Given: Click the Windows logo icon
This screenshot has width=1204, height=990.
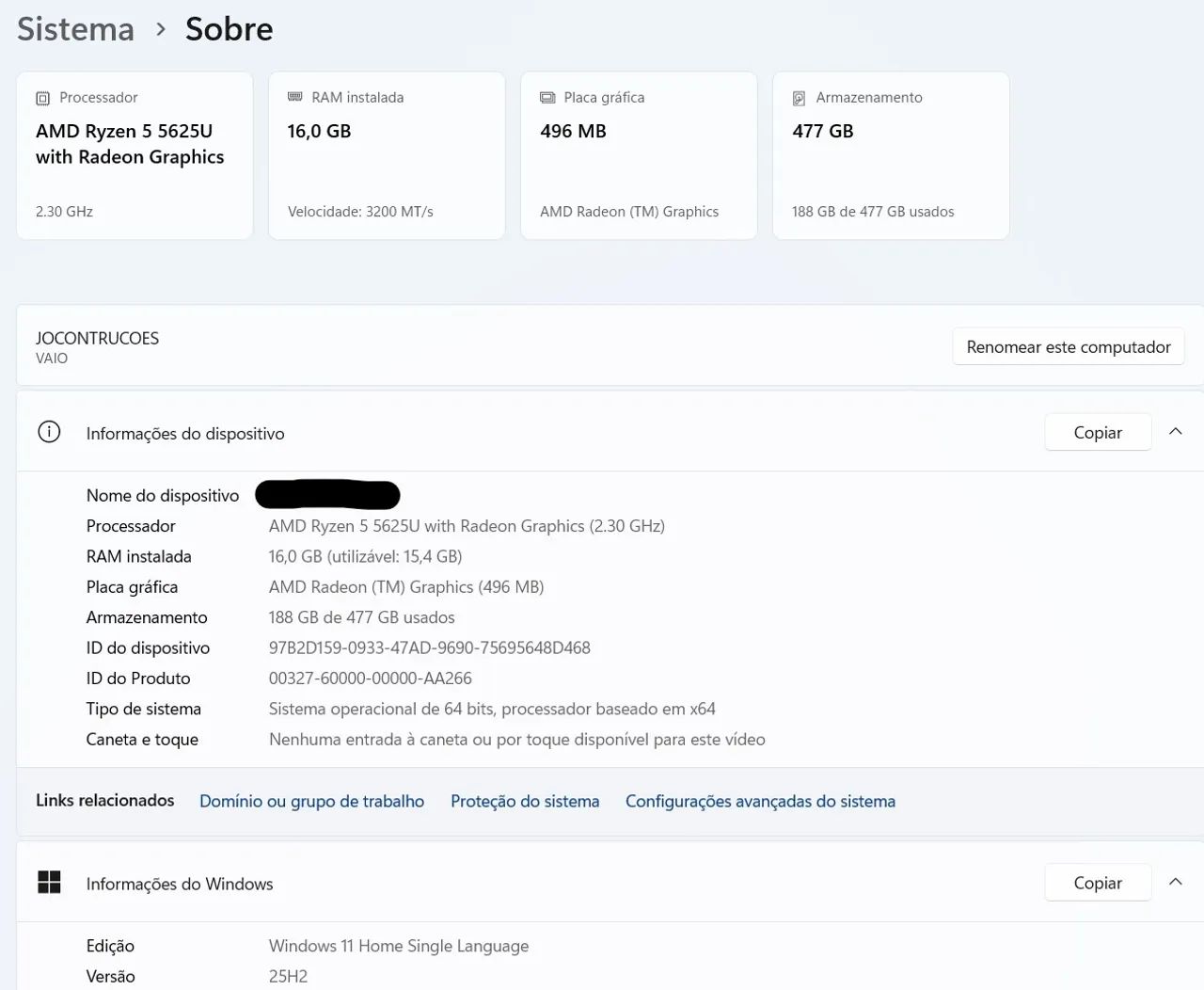Looking at the screenshot, I should pos(49,883).
